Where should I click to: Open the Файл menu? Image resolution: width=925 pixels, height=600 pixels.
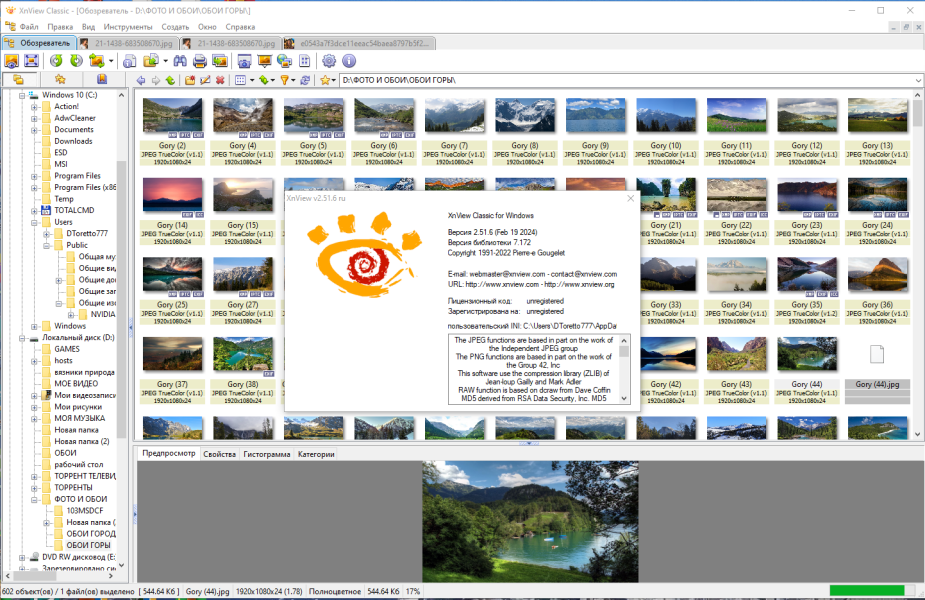tap(29, 27)
